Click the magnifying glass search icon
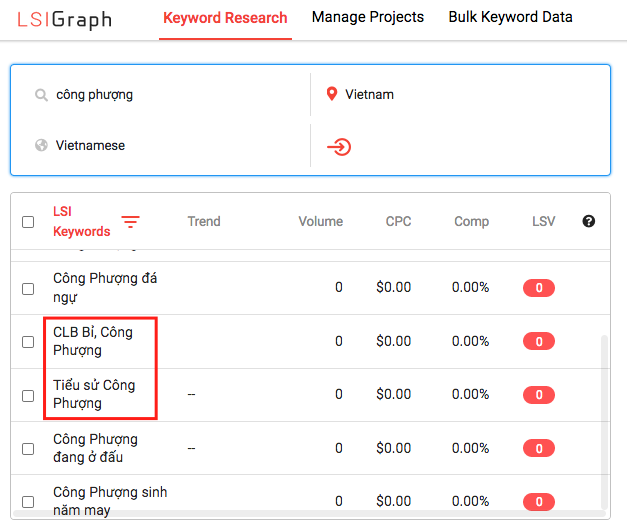The width and height of the screenshot is (627, 529). pos(41,95)
